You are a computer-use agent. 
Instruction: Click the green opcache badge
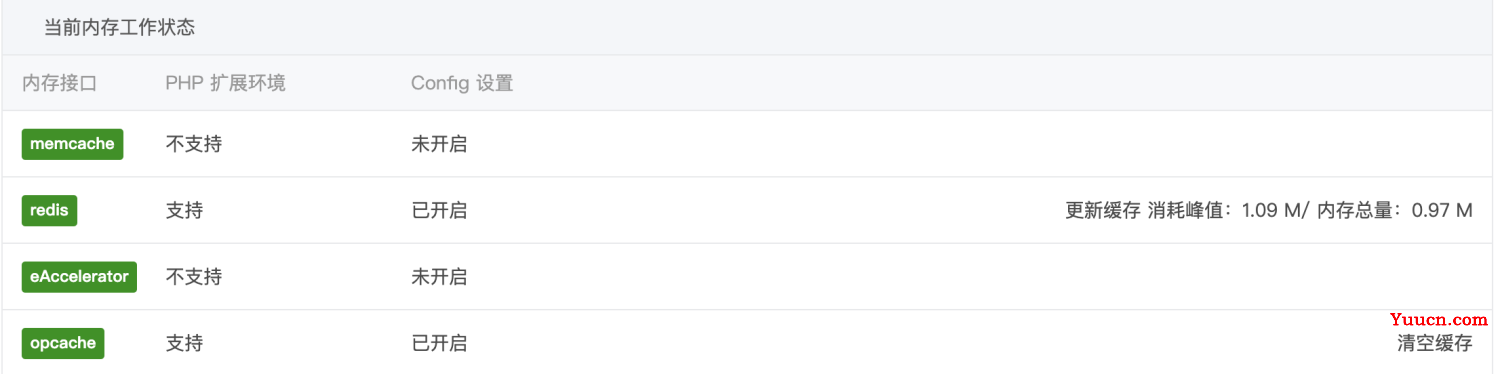pyautogui.click(x=63, y=343)
